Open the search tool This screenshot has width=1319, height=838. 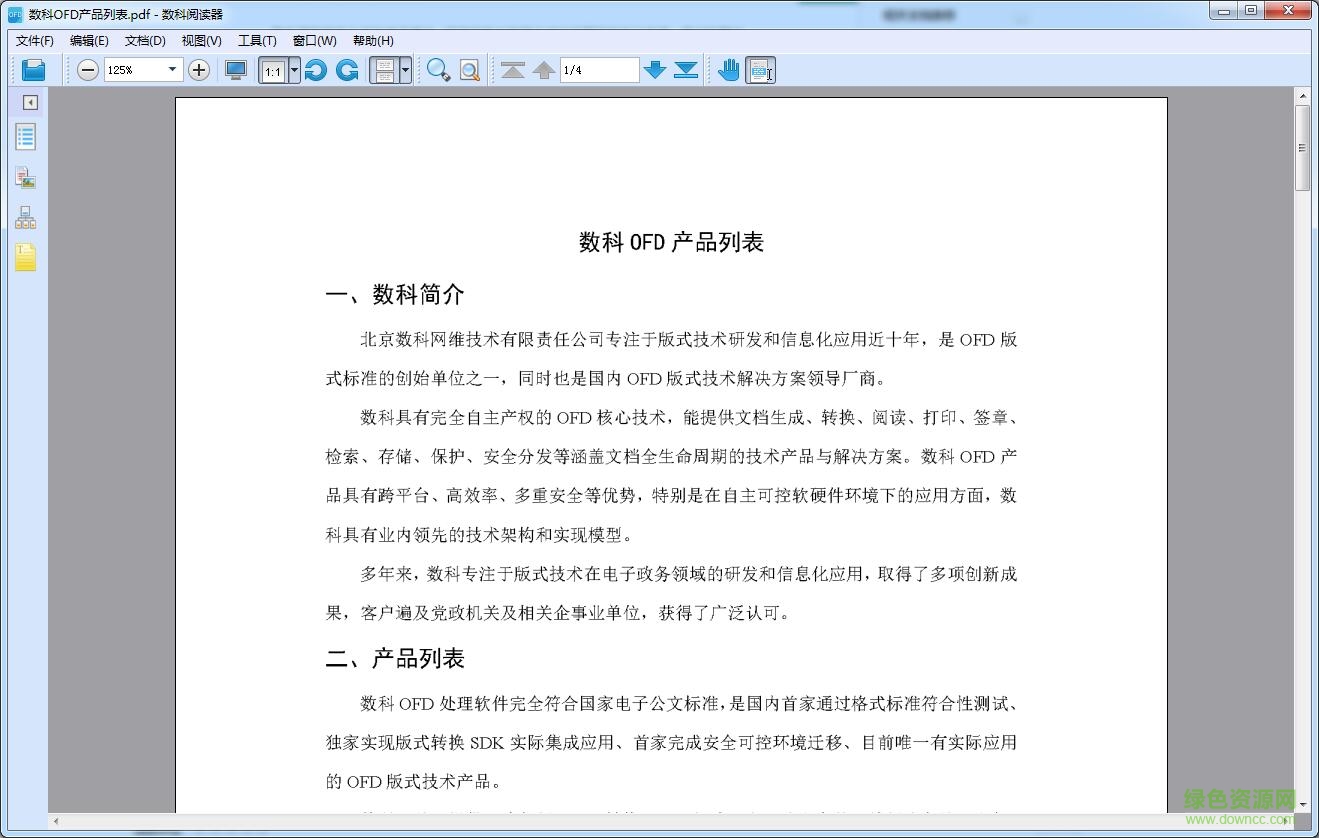coord(439,70)
